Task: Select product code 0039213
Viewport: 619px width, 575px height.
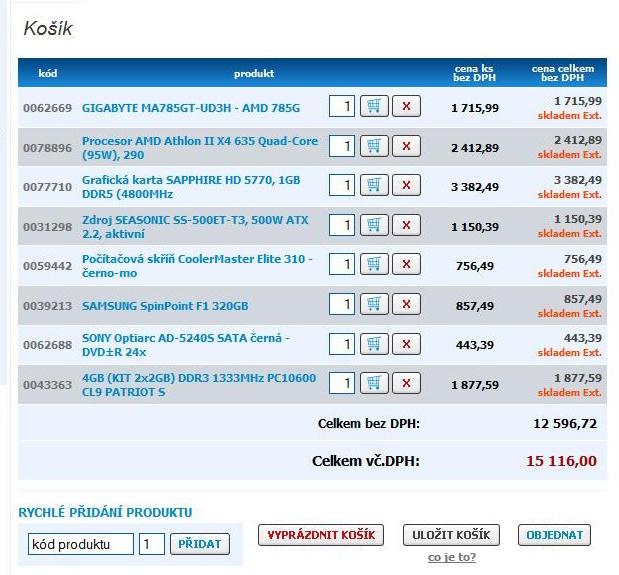Action: (47, 306)
